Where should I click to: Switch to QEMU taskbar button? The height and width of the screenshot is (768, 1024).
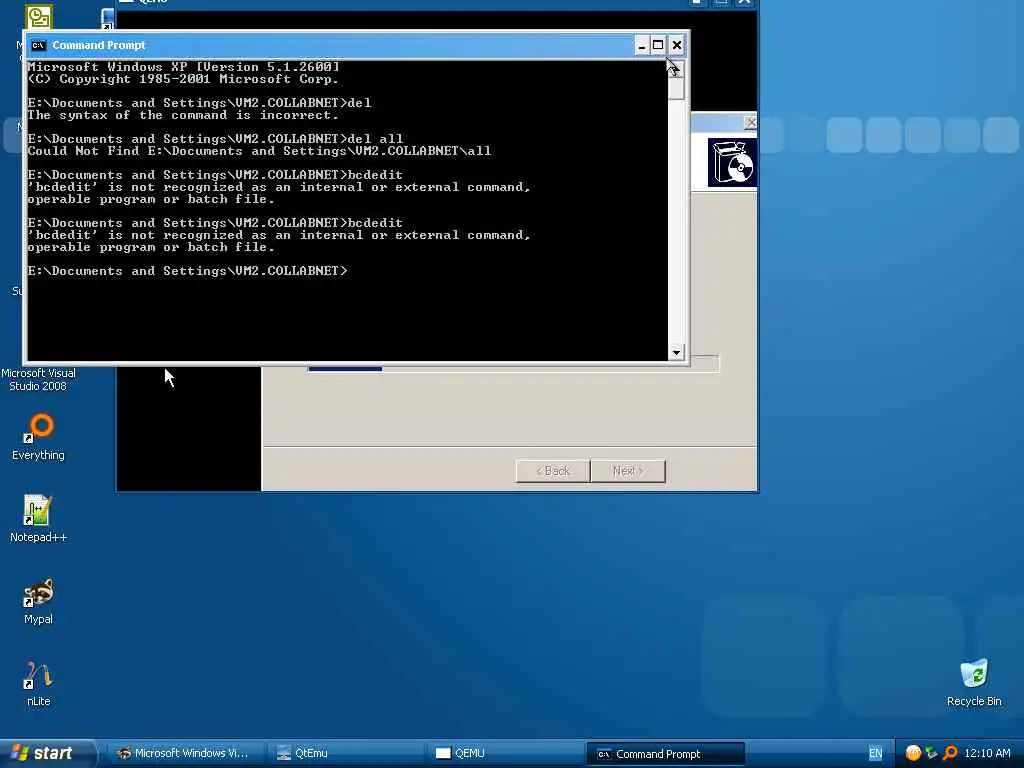(x=504, y=754)
